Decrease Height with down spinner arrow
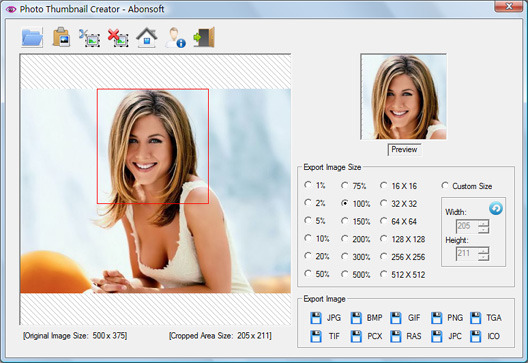 [484, 257]
